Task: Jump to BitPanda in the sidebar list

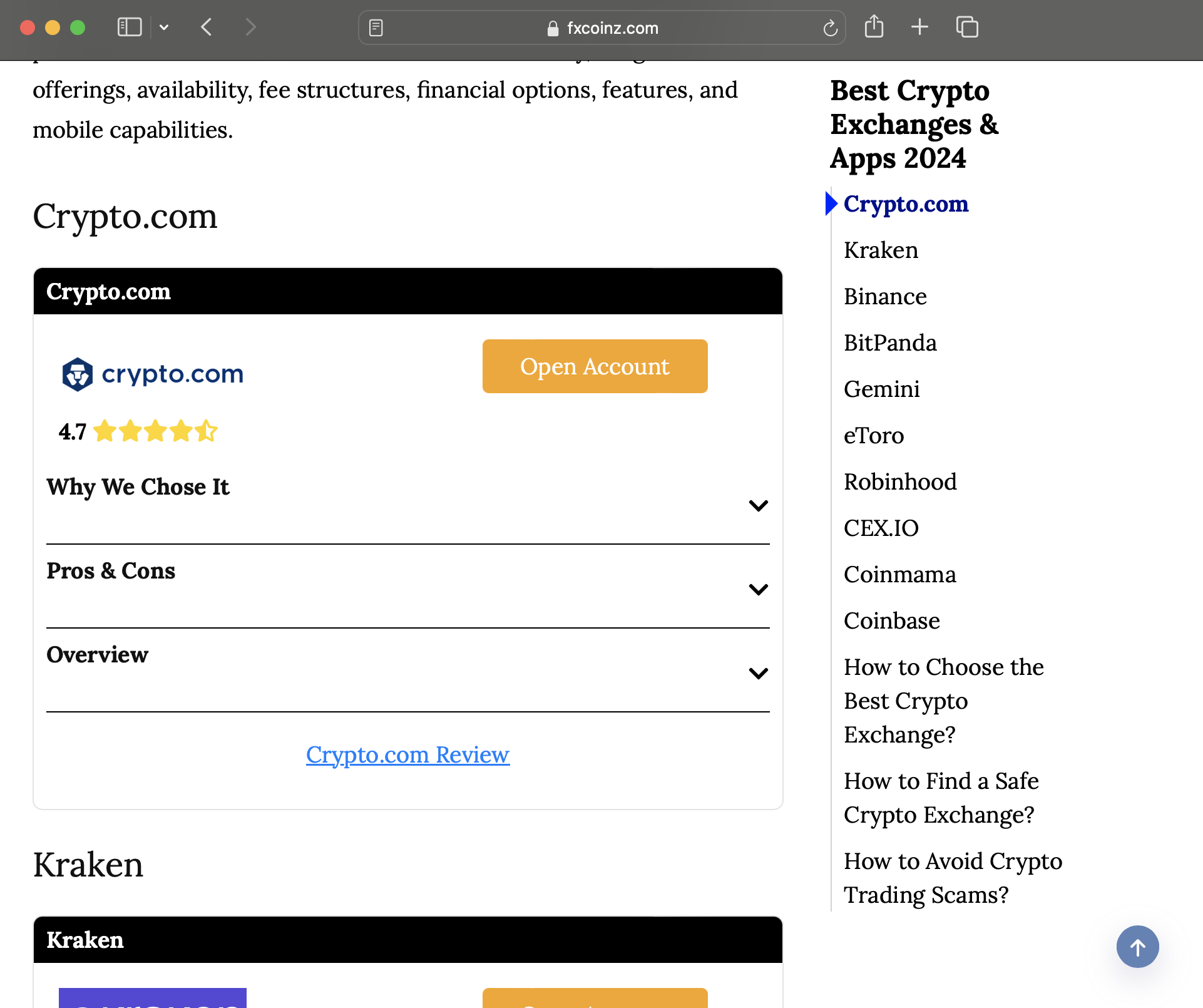Action: 890,342
